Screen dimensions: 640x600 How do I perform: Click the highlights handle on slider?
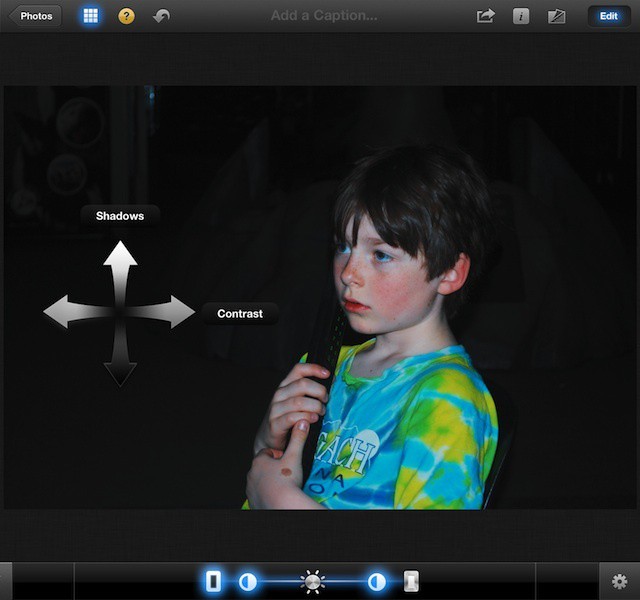[411, 581]
